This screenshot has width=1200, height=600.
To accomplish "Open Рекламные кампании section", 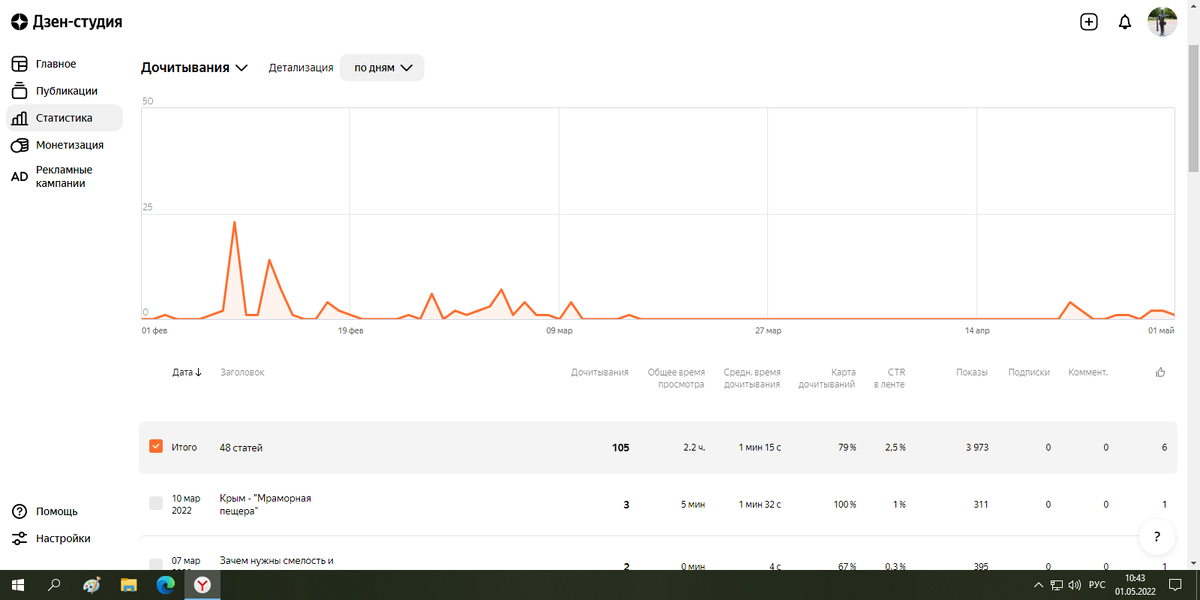I will pyautogui.click(x=64, y=177).
